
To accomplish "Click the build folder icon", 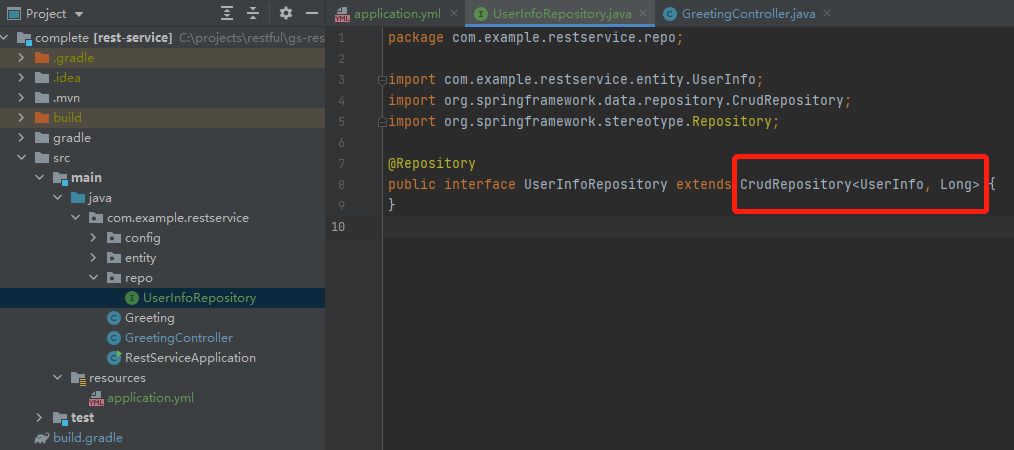I will 42,118.
